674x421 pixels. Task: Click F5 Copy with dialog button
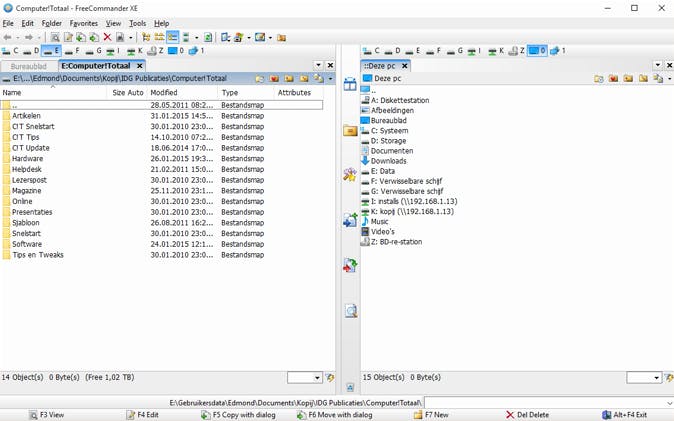pyautogui.click(x=238, y=415)
